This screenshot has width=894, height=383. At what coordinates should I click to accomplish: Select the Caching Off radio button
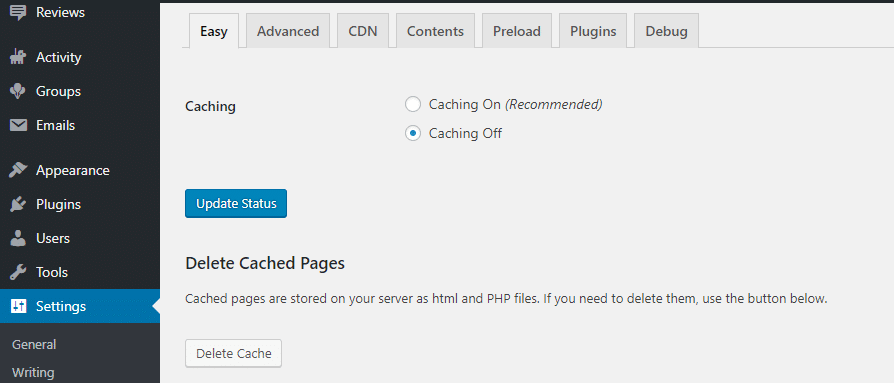click(413, 133)
